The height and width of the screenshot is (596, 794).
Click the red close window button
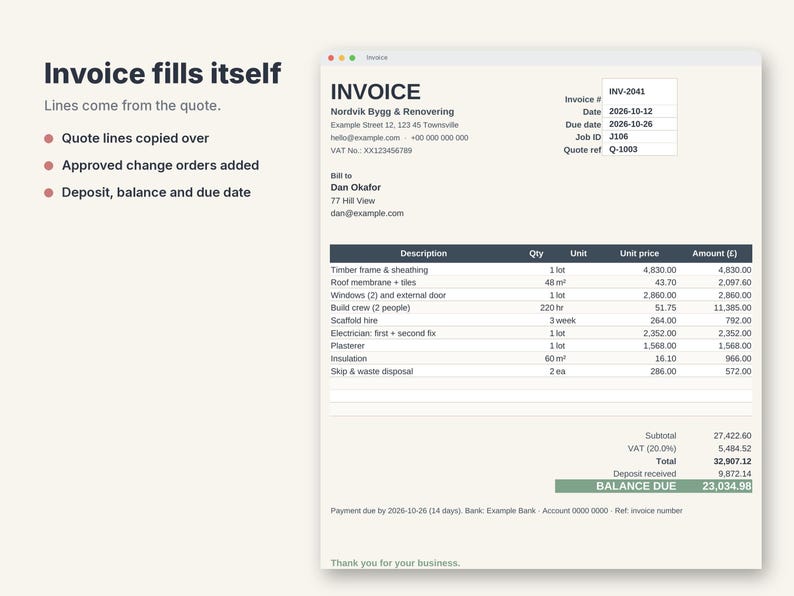pyautogui.click(x=331, y=58)
